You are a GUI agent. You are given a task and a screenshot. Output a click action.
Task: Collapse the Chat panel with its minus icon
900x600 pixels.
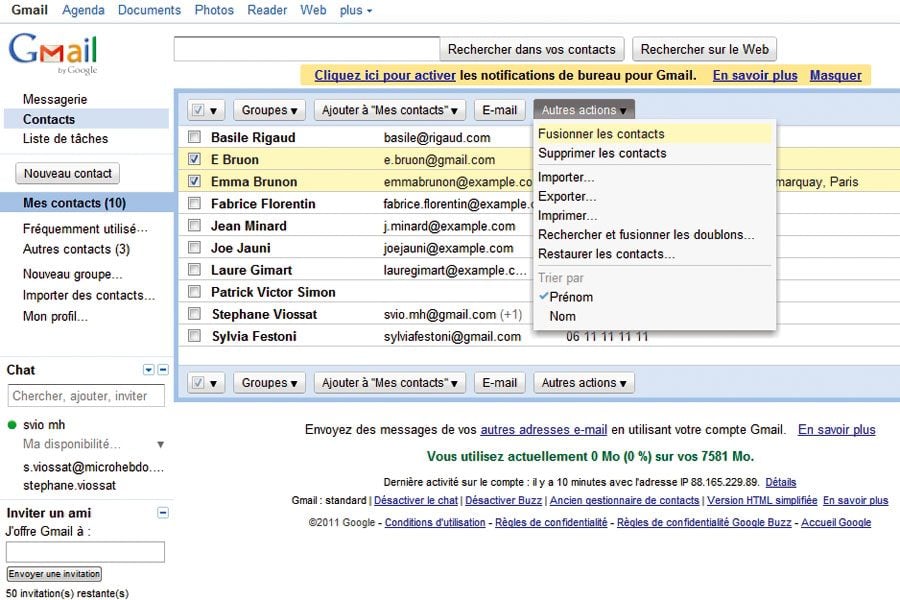click(163, 370)
